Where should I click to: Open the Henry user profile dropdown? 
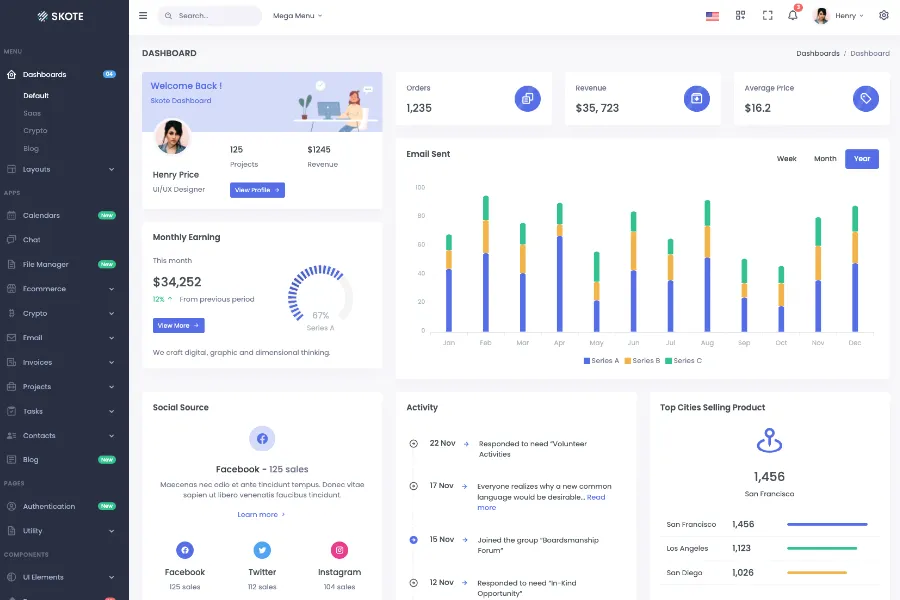click(840, 16)
